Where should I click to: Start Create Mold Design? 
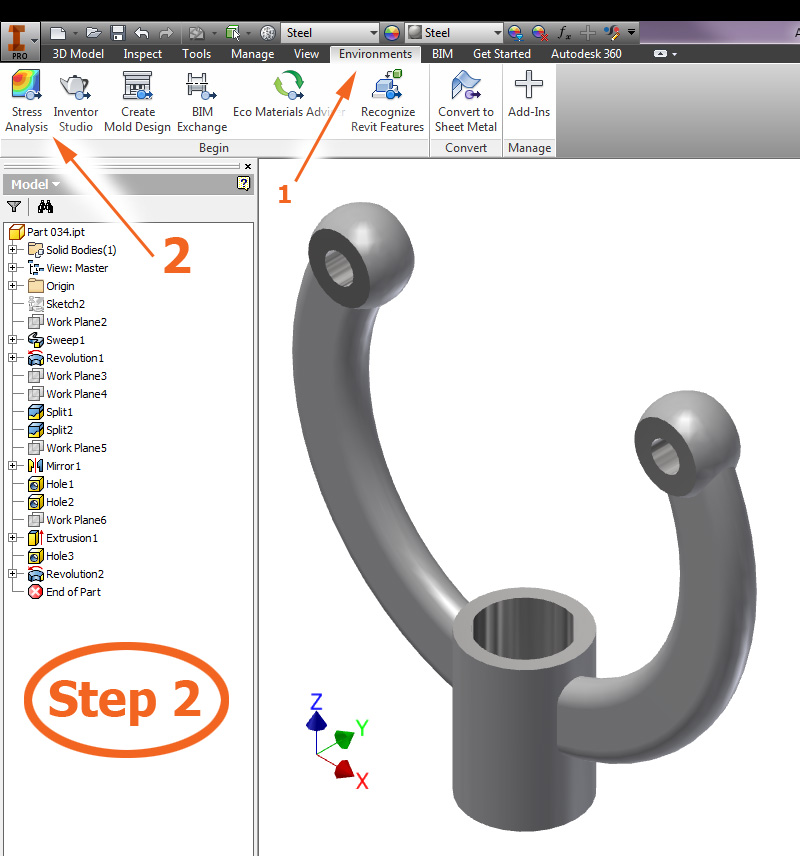[138, 101]
